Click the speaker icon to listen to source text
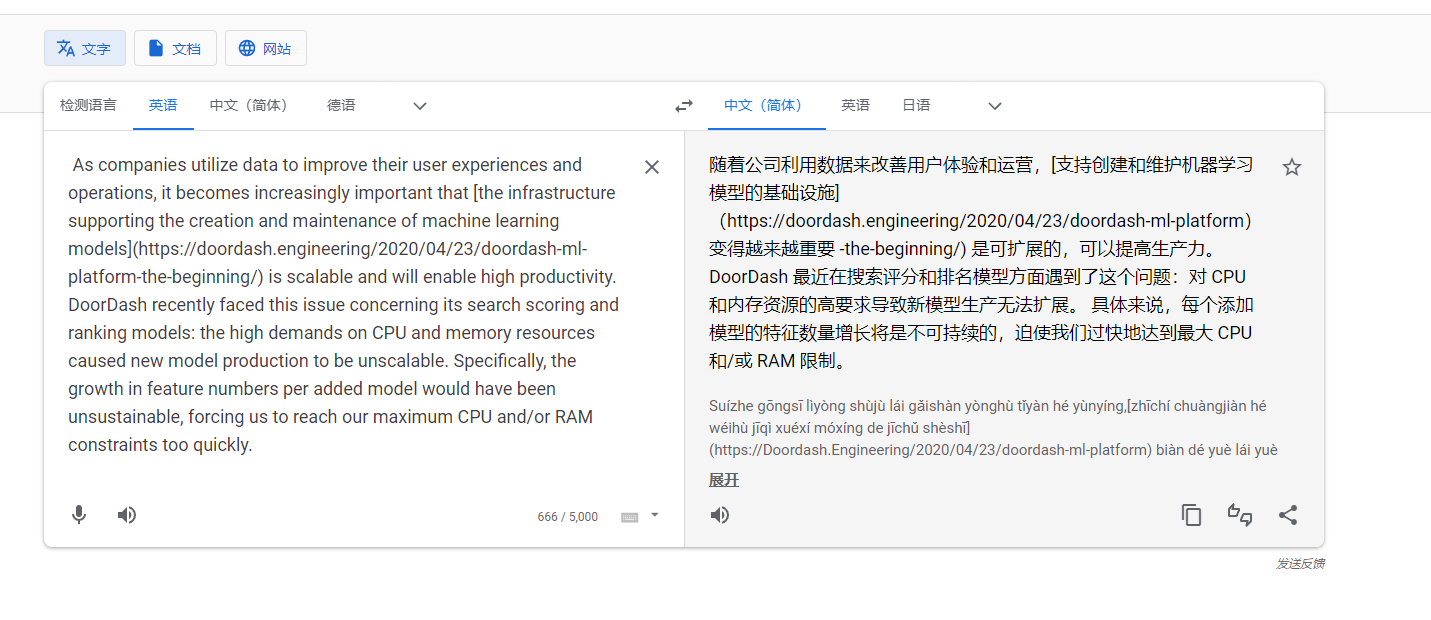This screenshot has height=620, width=1431. pos(126,514)
